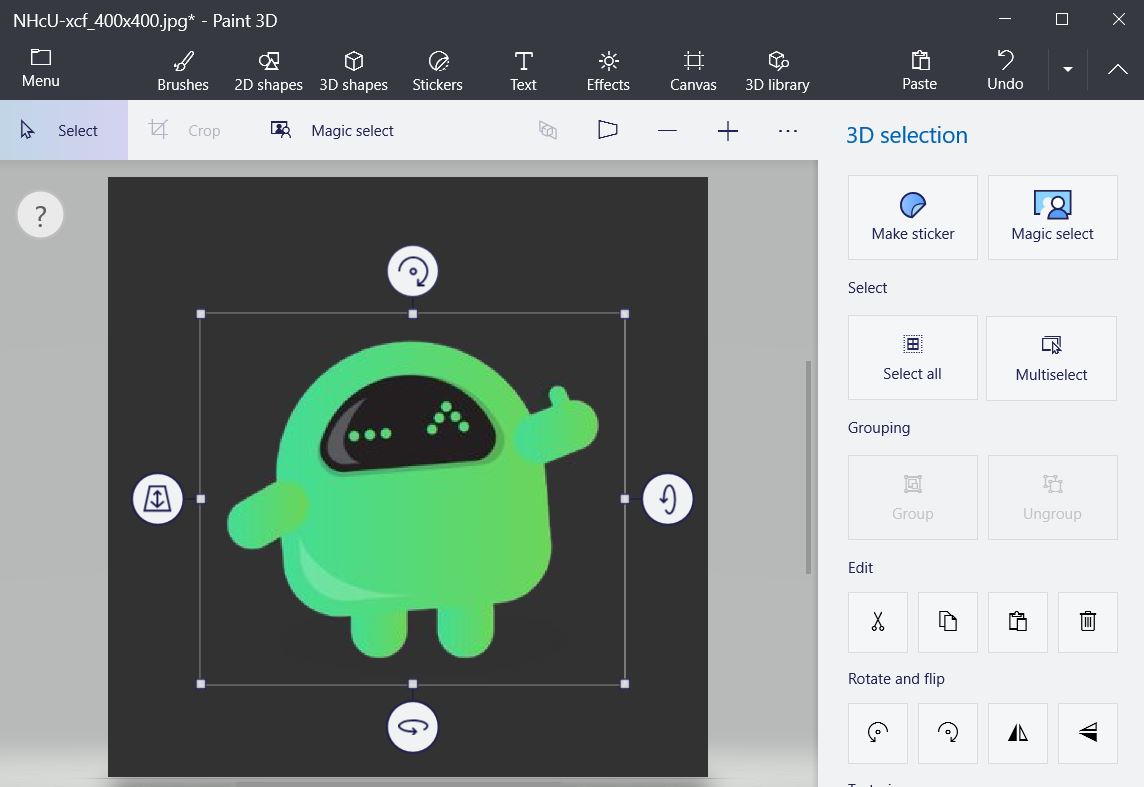The width and height of the screenshot is (1144, 787).
Task: Click the bottom-right selection corner handle
Action: pos(625,684)
